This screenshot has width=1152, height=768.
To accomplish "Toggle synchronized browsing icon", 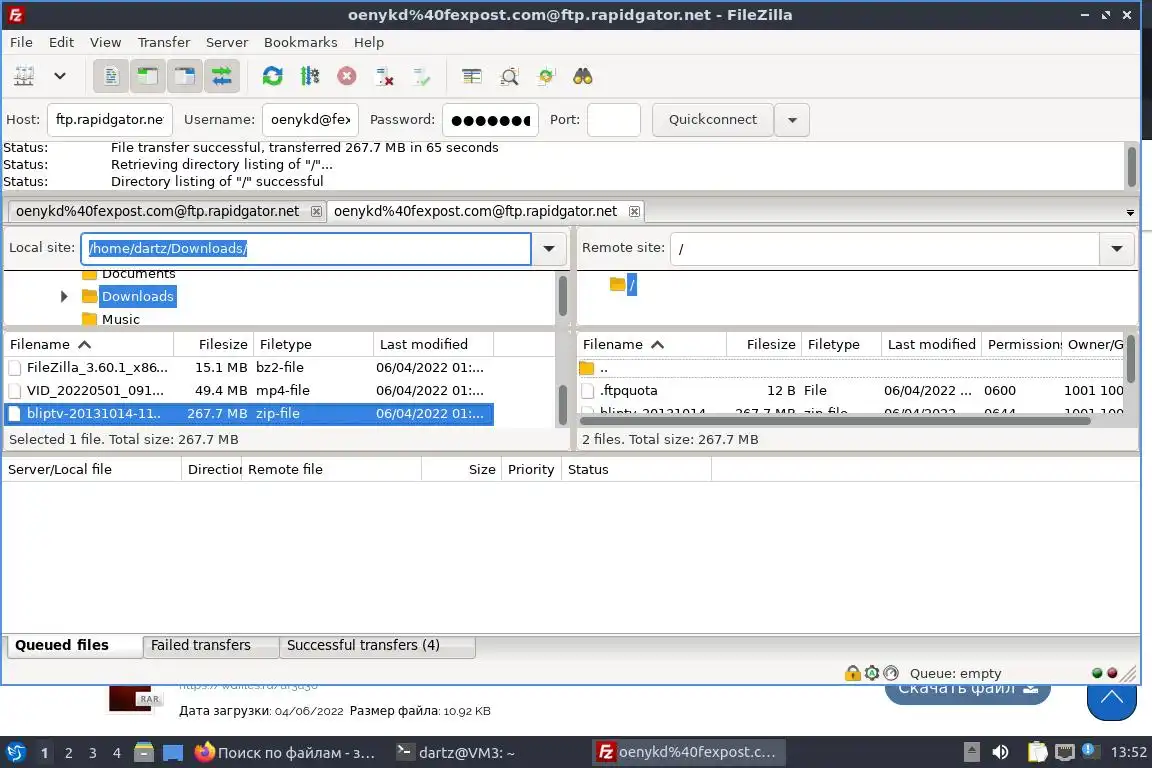I will click(546, 76).
